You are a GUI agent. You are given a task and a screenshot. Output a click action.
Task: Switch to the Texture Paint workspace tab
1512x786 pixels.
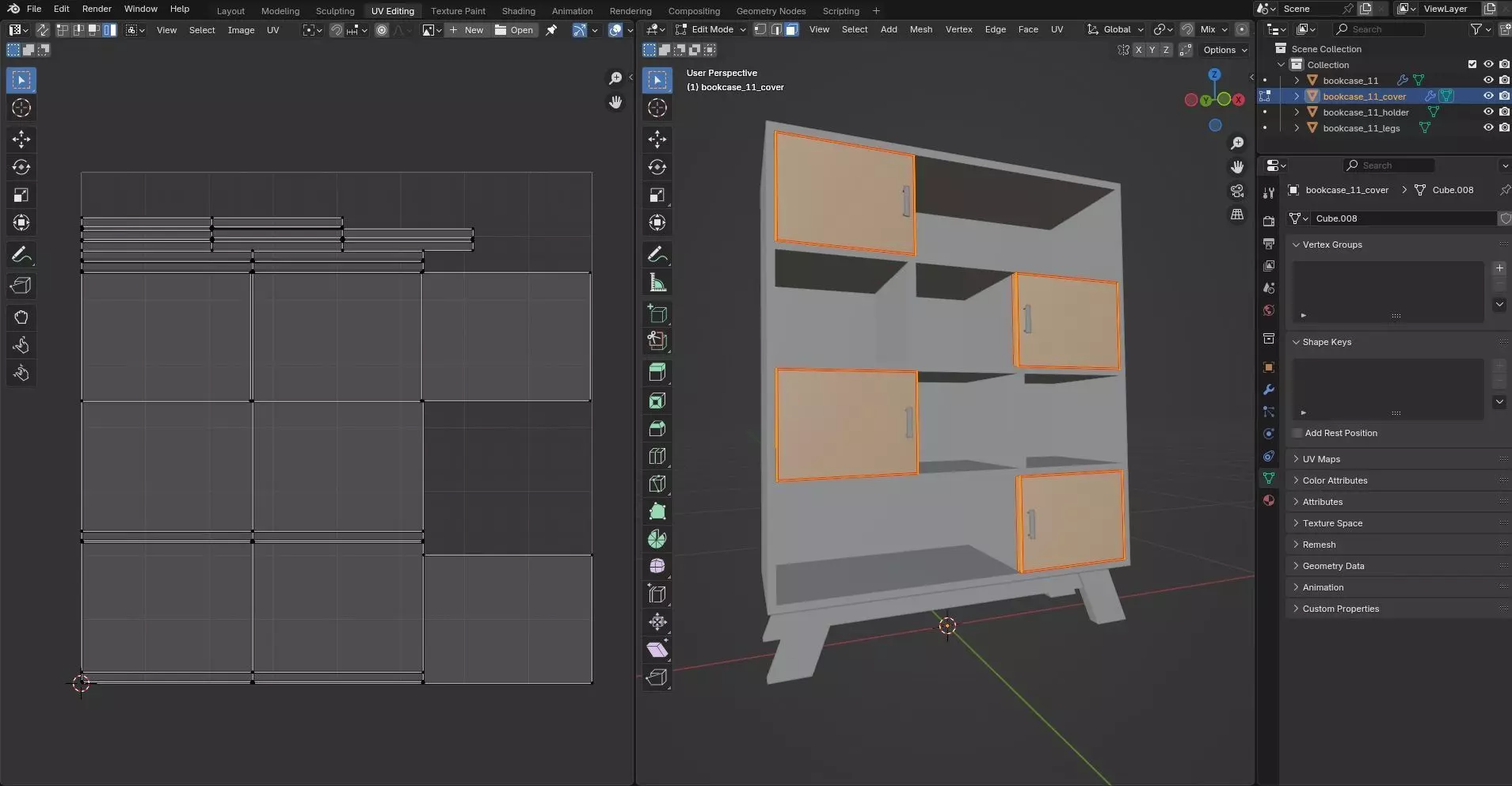click(458, 10)
